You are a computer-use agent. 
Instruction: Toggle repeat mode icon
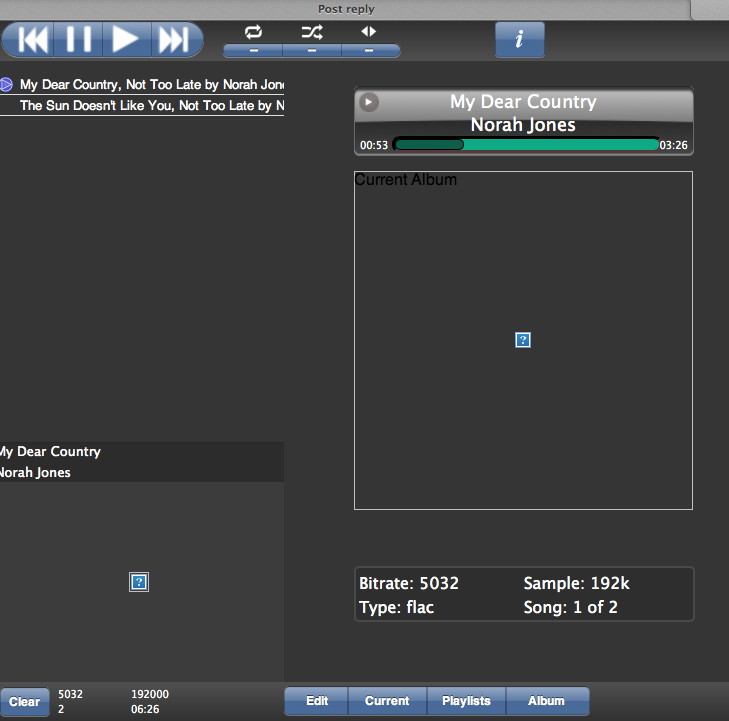253,32
